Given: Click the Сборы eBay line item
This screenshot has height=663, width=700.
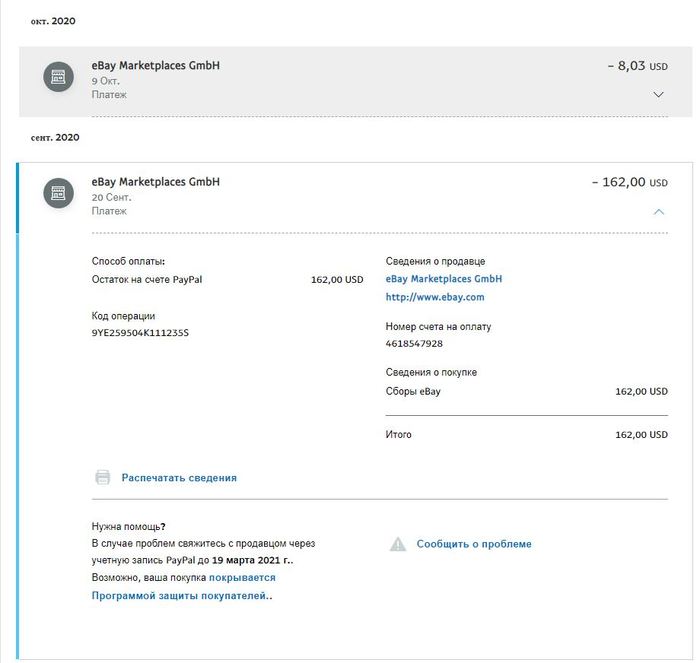Looking at the screenshot, I should [x=413, y=392].
